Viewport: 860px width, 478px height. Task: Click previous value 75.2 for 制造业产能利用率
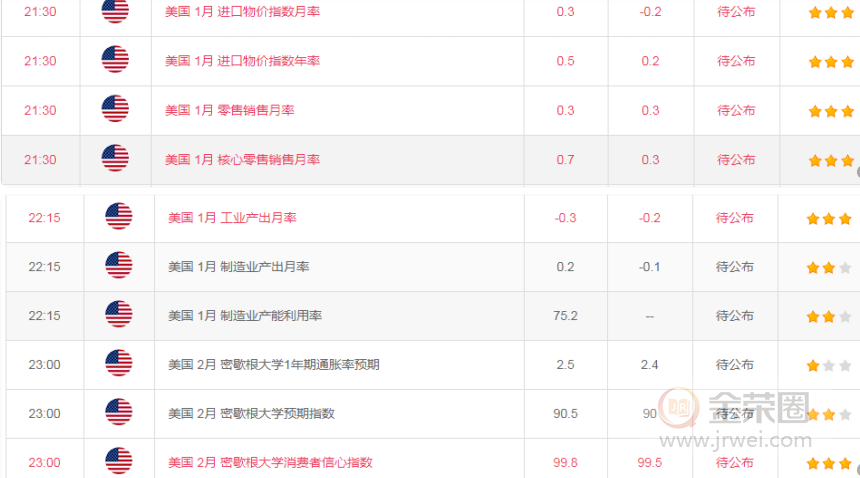coord(565,316)
